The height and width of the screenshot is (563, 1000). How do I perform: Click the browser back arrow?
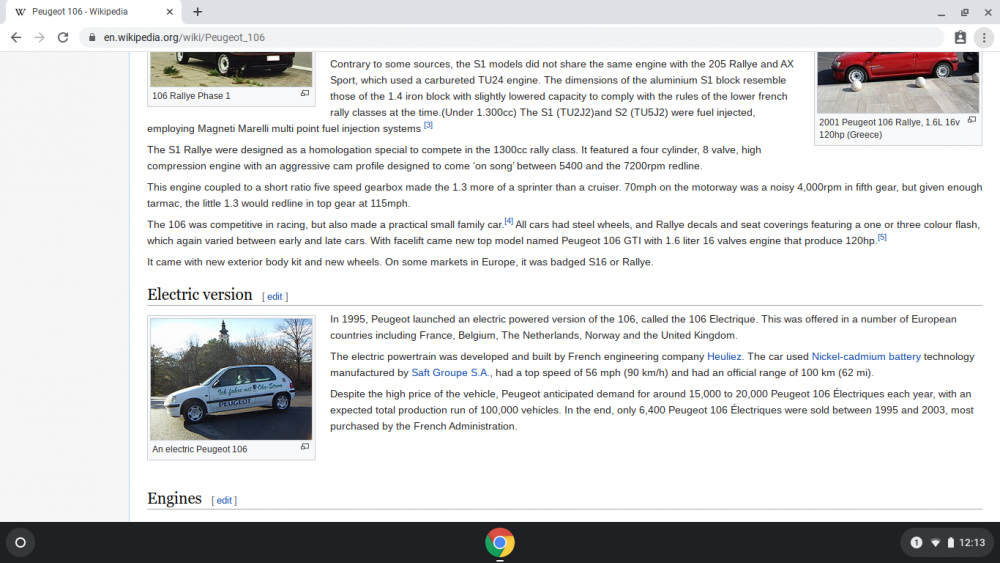pyautogui.click(x=16, y=38)
